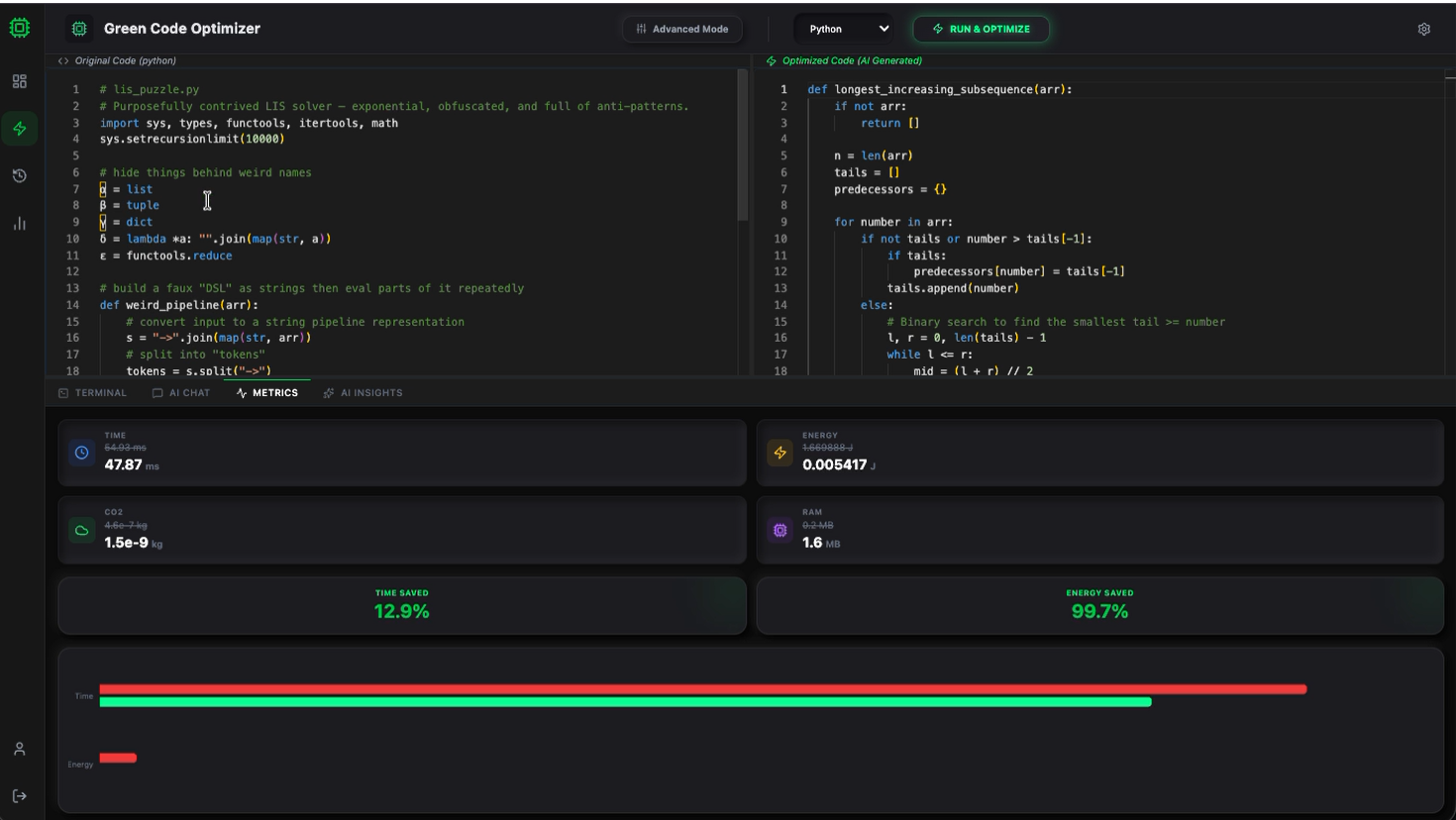
Task: Click the Run & Optimize button
Action: (981, 29)
